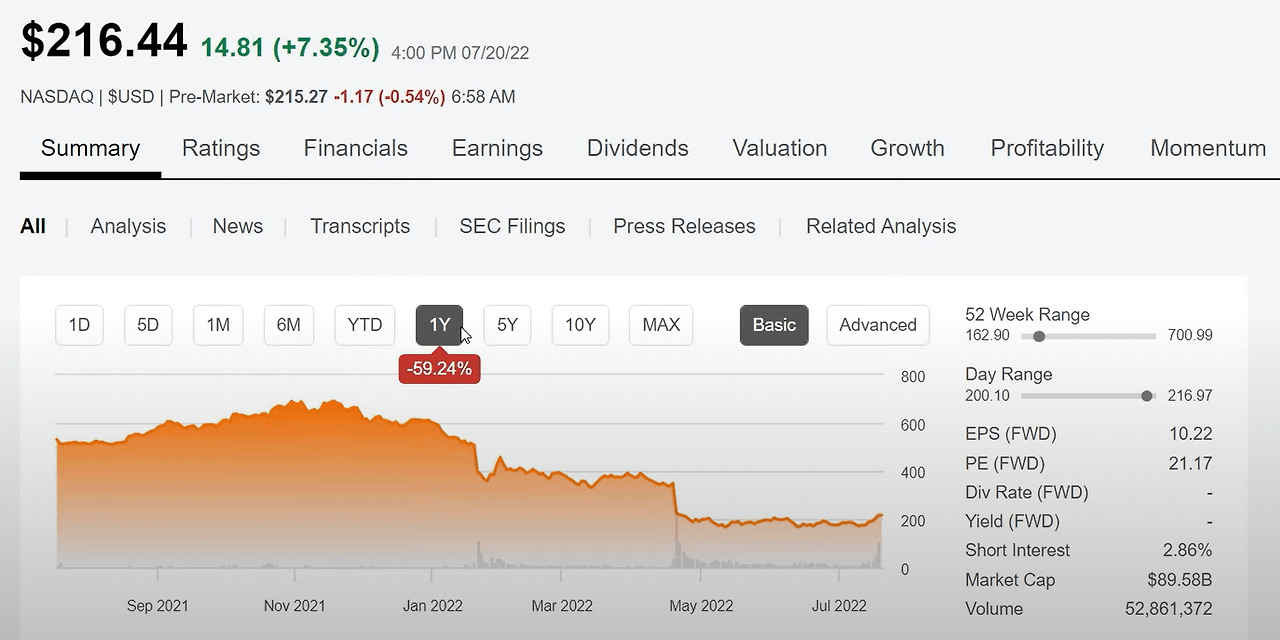Filter feed by Transcripts

click(360, 226)
